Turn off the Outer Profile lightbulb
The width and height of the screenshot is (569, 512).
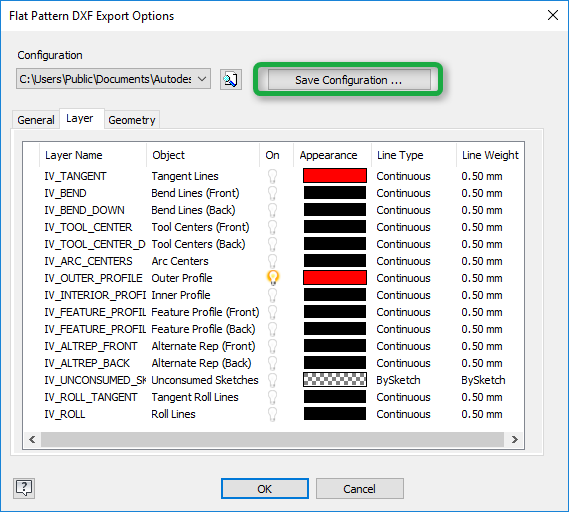[x=273, y=278]
